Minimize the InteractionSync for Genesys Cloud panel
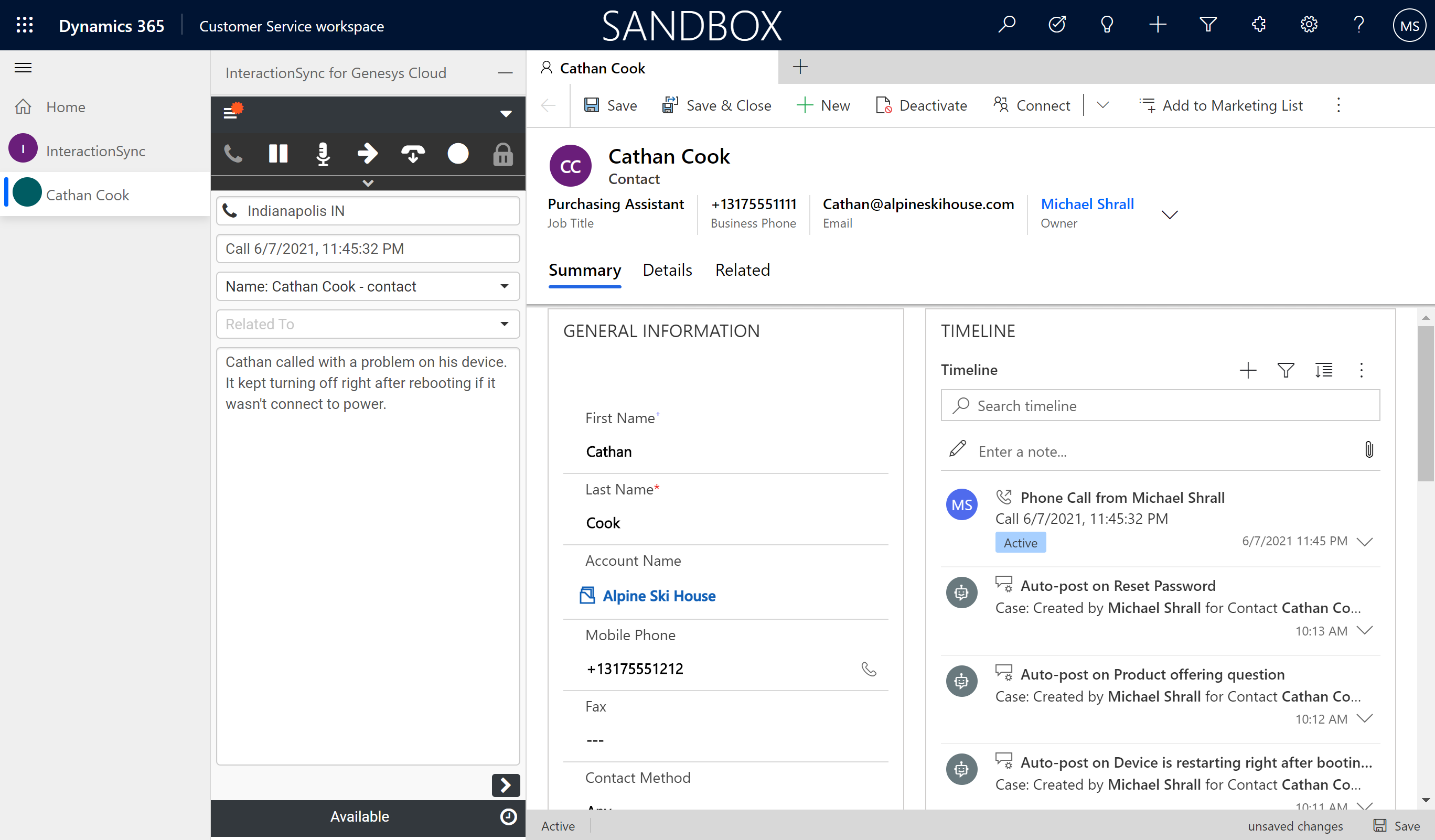The height and width of the screenshot is (840, 1435). click(505, 73)
